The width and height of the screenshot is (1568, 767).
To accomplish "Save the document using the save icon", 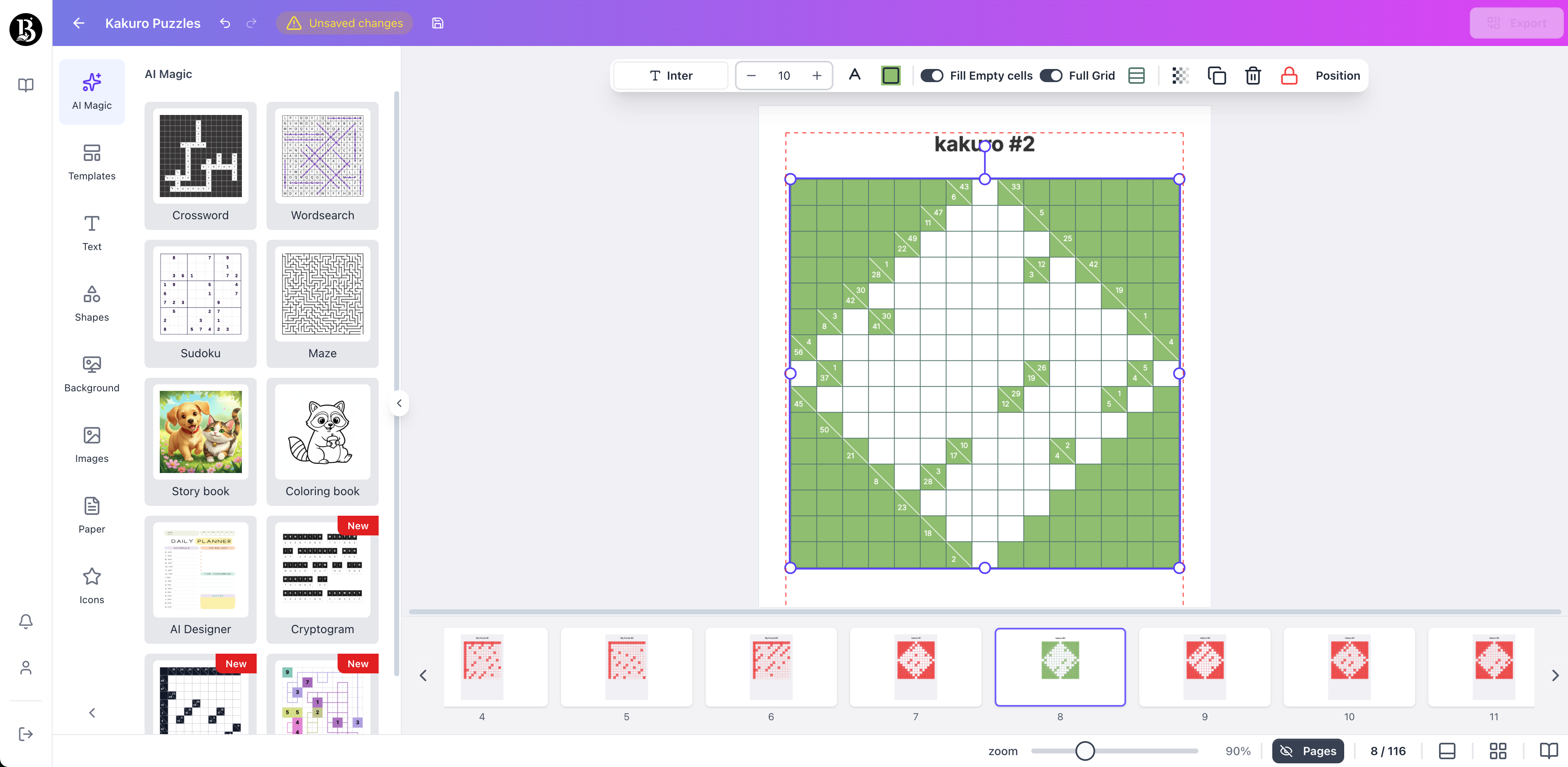I will click(438, 23).
